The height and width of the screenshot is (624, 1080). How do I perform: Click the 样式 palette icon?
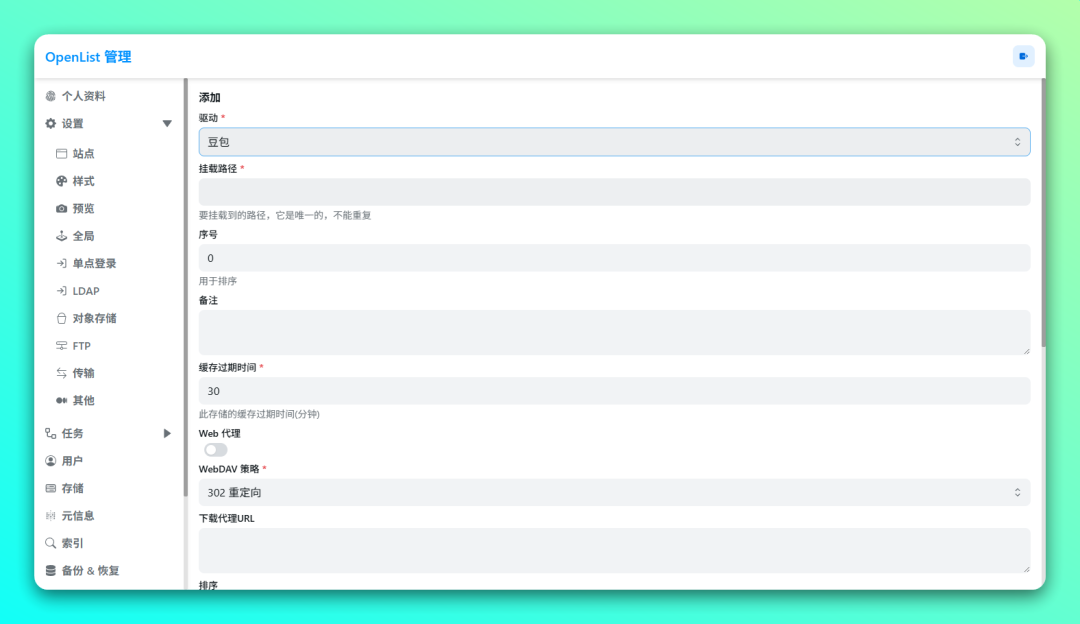pyautogui.click(x=62, y=181)
